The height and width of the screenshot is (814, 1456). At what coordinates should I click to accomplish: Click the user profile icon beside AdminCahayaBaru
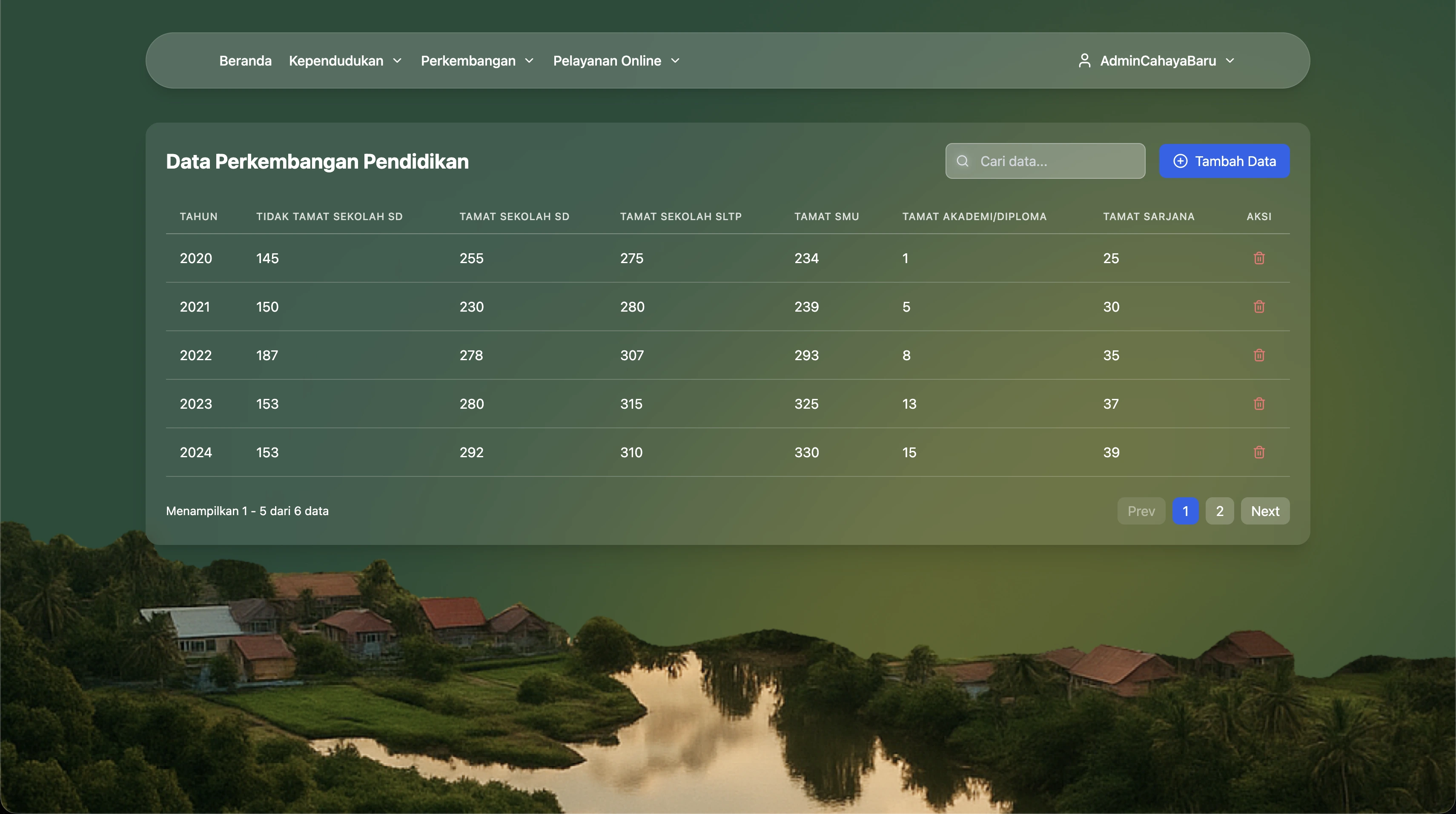click(x=1084, y=60)
